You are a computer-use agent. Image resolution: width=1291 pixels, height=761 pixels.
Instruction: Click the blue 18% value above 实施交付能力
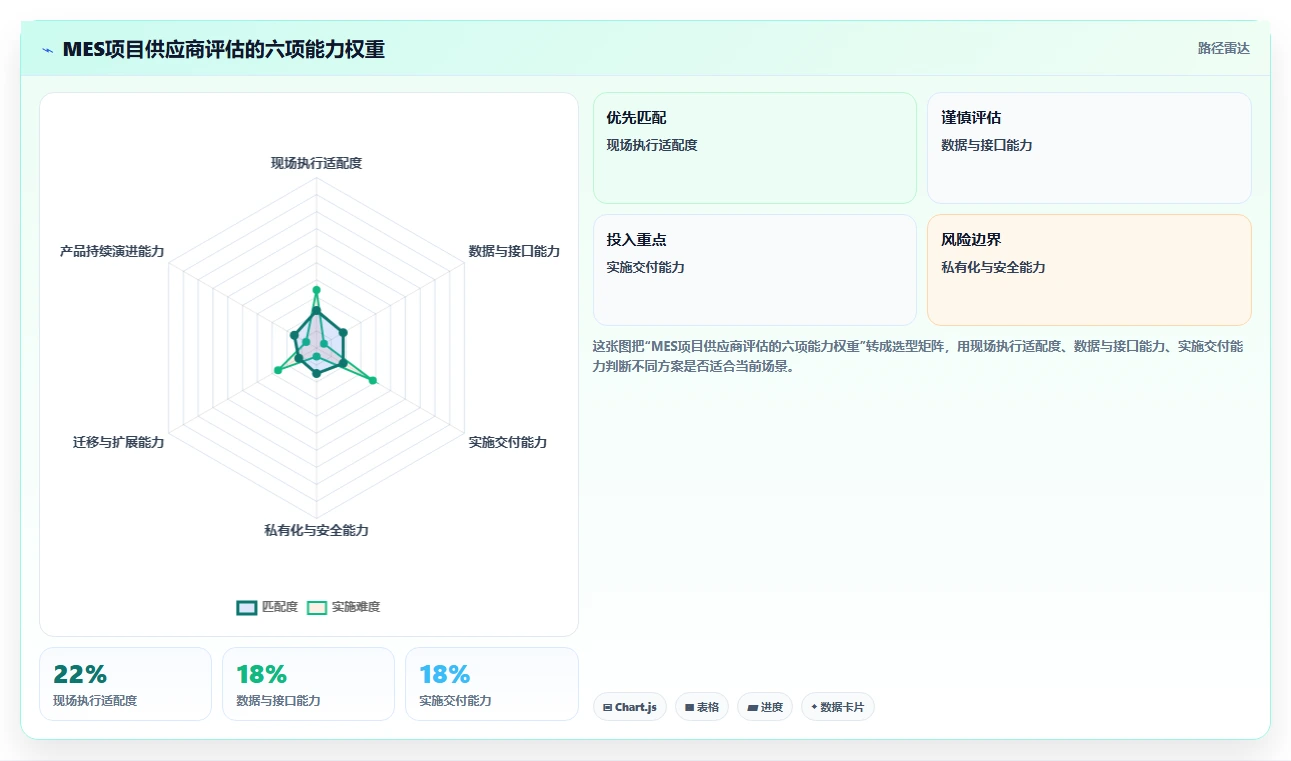(444, 674)
